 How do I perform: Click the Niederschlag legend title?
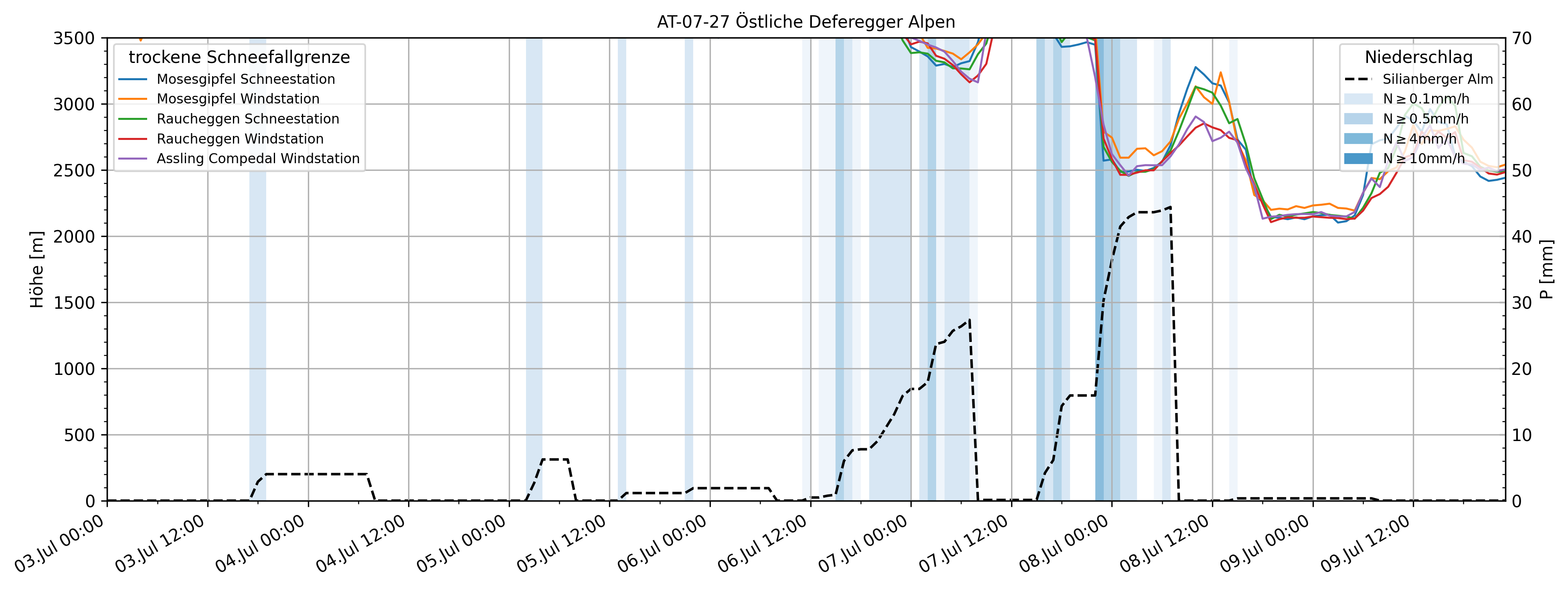[1418, 57]
